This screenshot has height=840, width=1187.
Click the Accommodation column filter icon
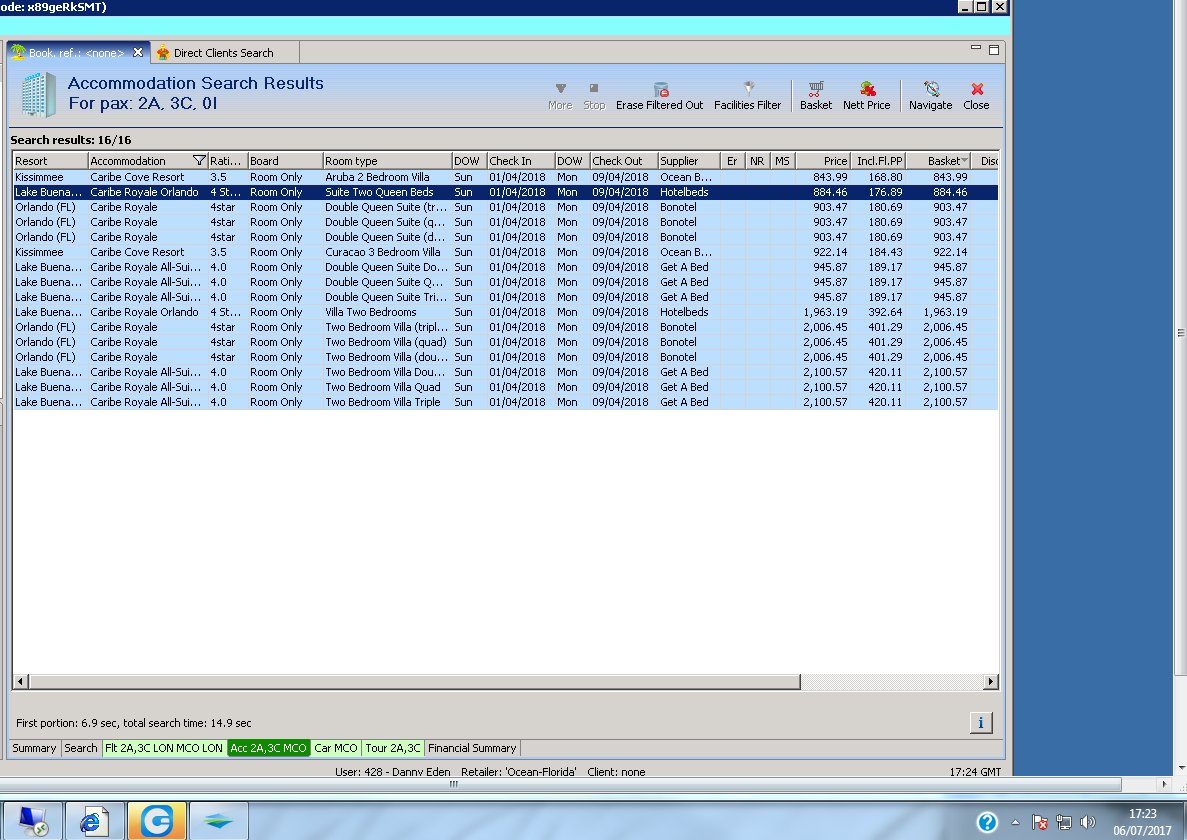click(199, 160)
